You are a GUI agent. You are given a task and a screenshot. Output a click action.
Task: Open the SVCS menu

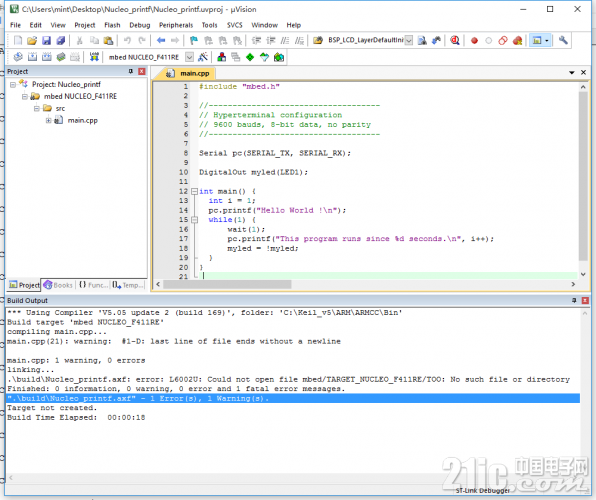coord(235,25)
